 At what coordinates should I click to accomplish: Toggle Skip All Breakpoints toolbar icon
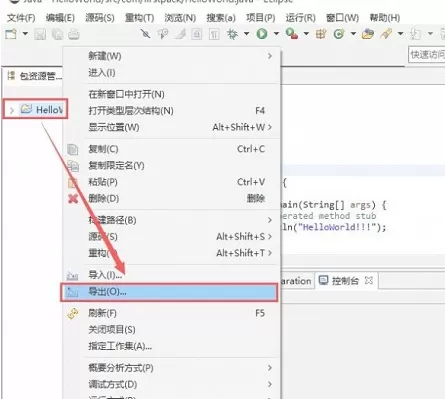pos(145,34)
